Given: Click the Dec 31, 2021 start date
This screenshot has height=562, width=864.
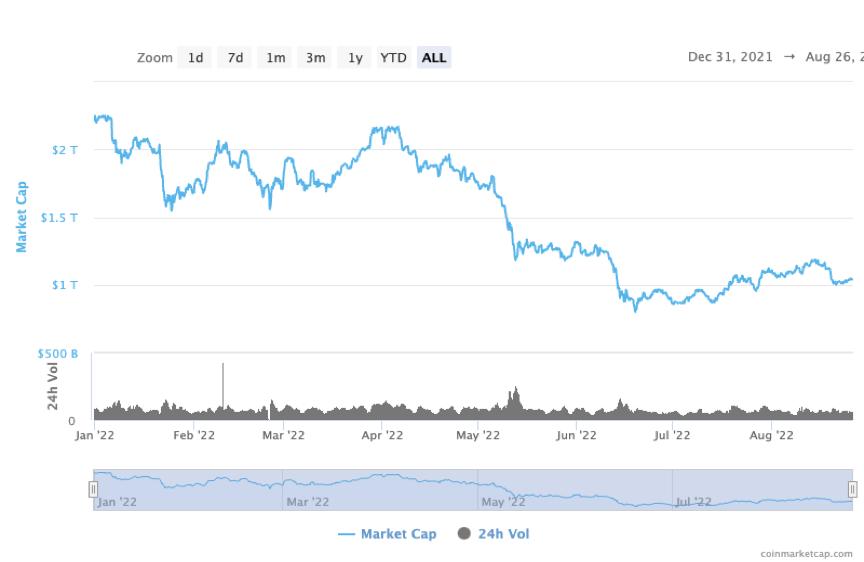Looking at the screenshot, I should 730,57.
